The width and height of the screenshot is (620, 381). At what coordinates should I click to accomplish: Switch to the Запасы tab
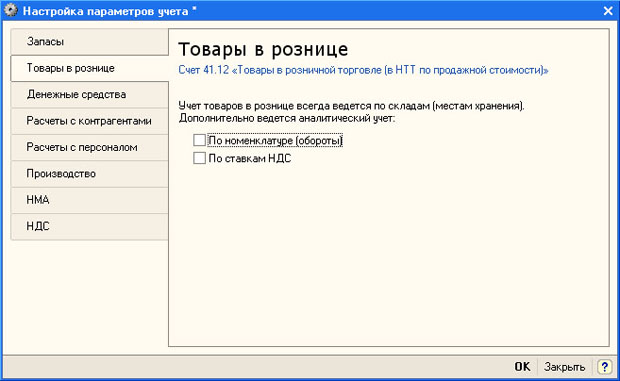tap(90, 41)
